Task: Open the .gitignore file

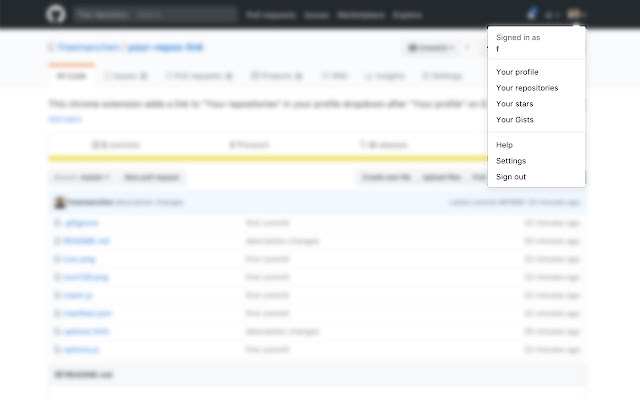Action: [x=81, y=223]
